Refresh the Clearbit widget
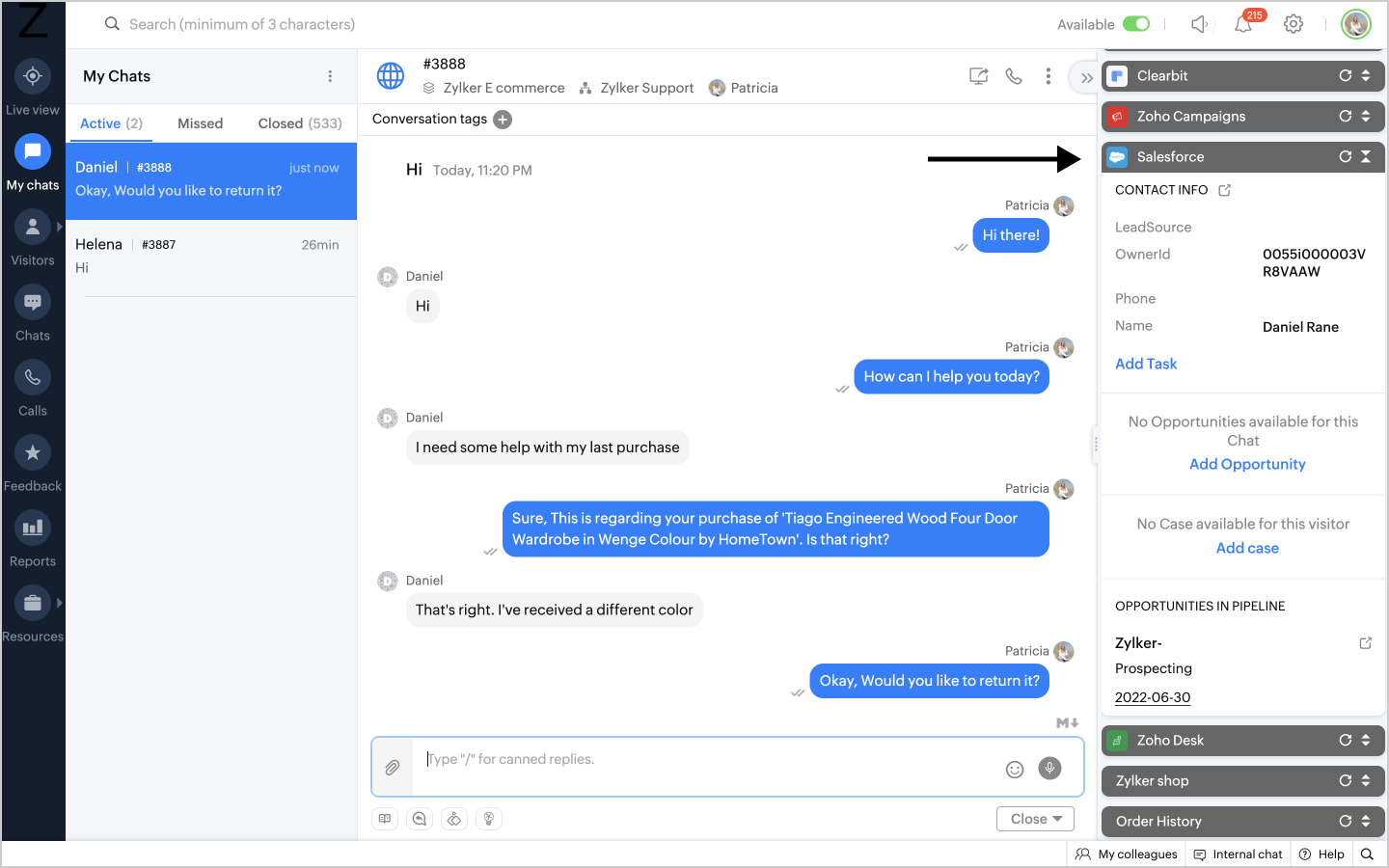This screenshot has width=1389, height=868. click(1345, 75)
